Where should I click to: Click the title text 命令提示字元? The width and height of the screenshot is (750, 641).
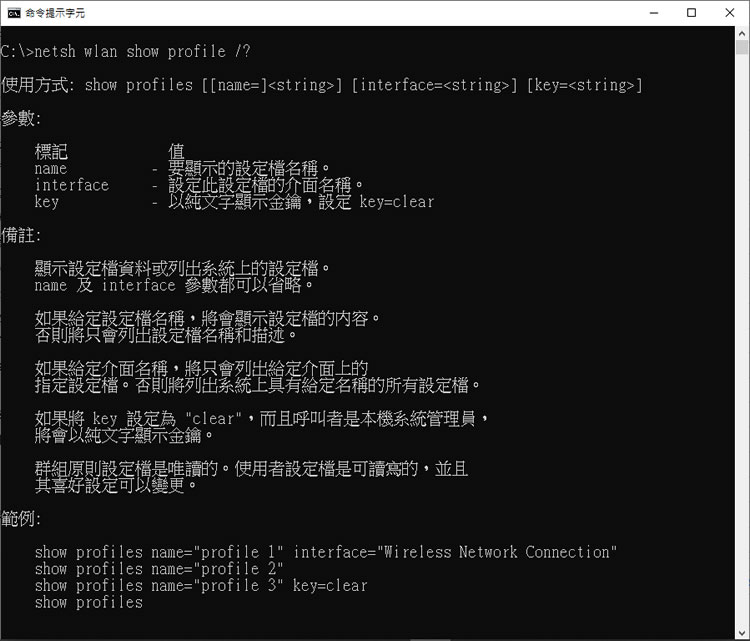coord(55,13)
